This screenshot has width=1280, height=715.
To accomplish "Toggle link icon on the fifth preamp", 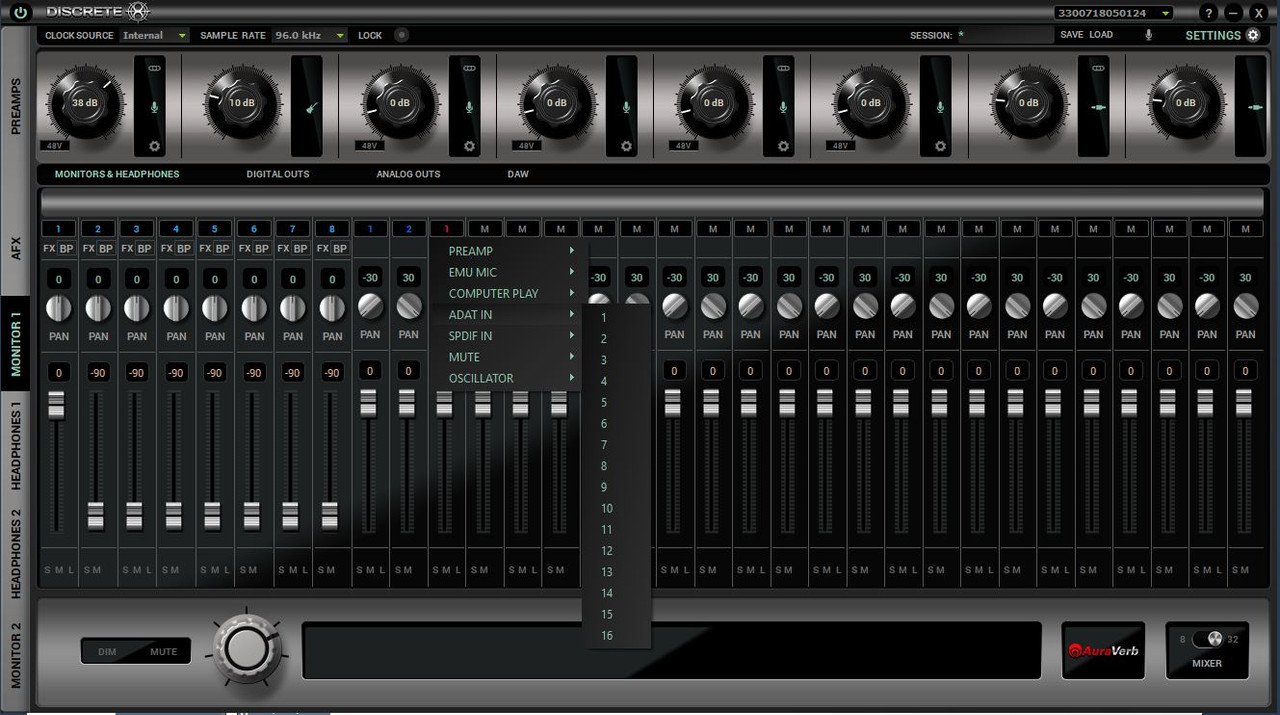I will [783, 68].
